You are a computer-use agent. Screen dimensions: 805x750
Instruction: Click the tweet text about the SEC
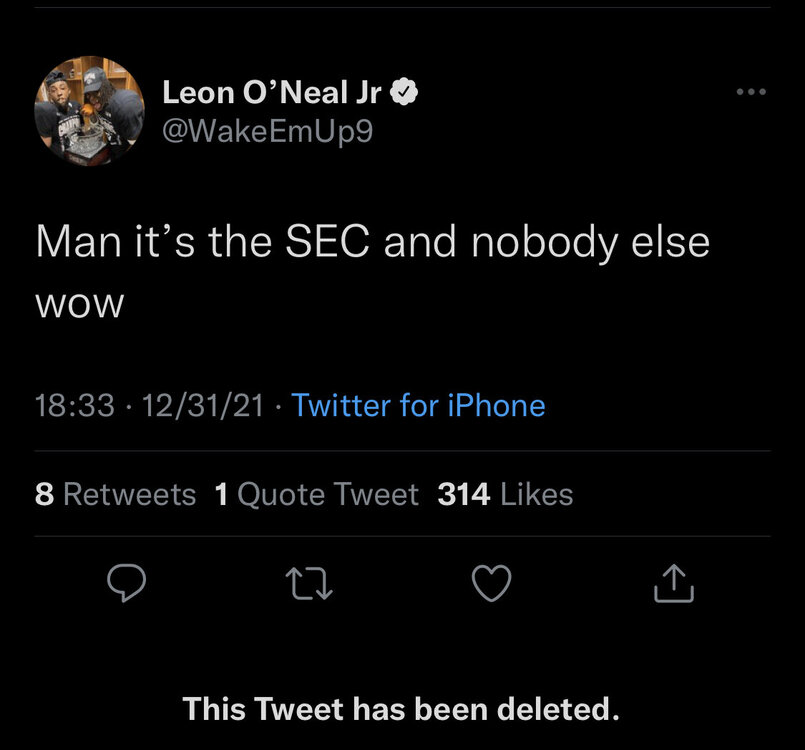pyautogui.click(x=372, y=243)
